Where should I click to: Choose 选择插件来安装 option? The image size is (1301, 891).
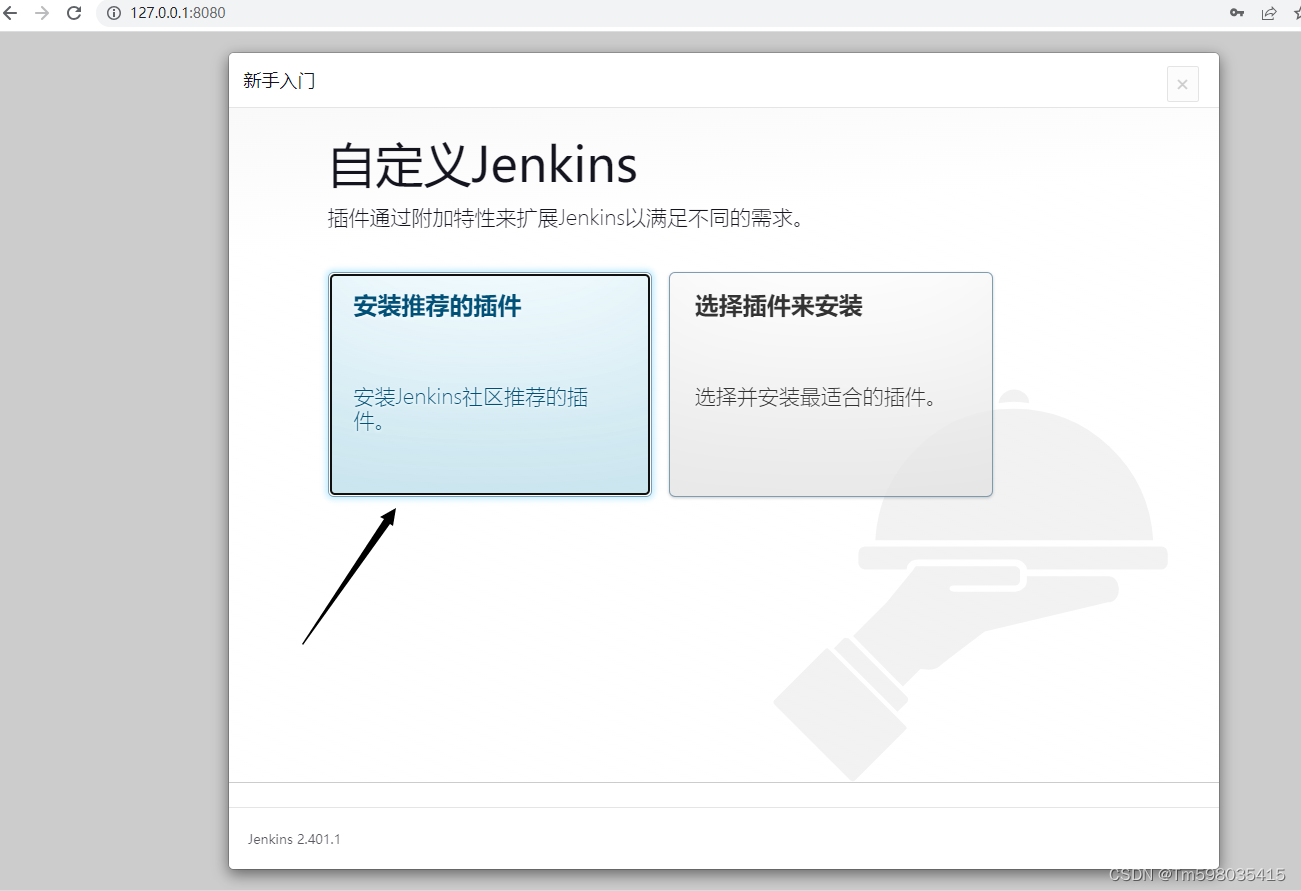[x=831, y=384]
